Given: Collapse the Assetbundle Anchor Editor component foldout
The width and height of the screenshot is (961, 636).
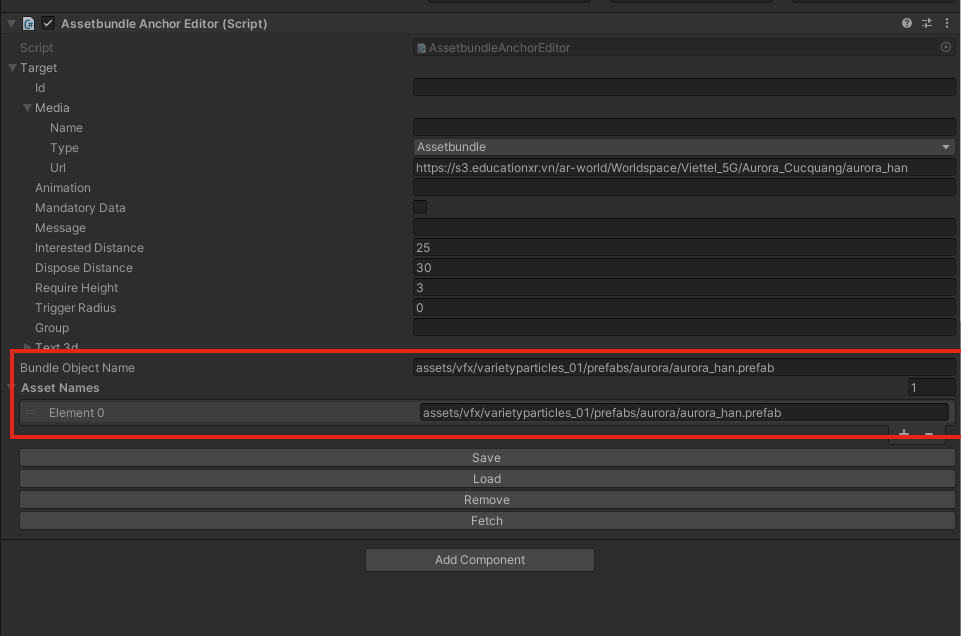Looking at the screenshot, I should coord(12,23).
